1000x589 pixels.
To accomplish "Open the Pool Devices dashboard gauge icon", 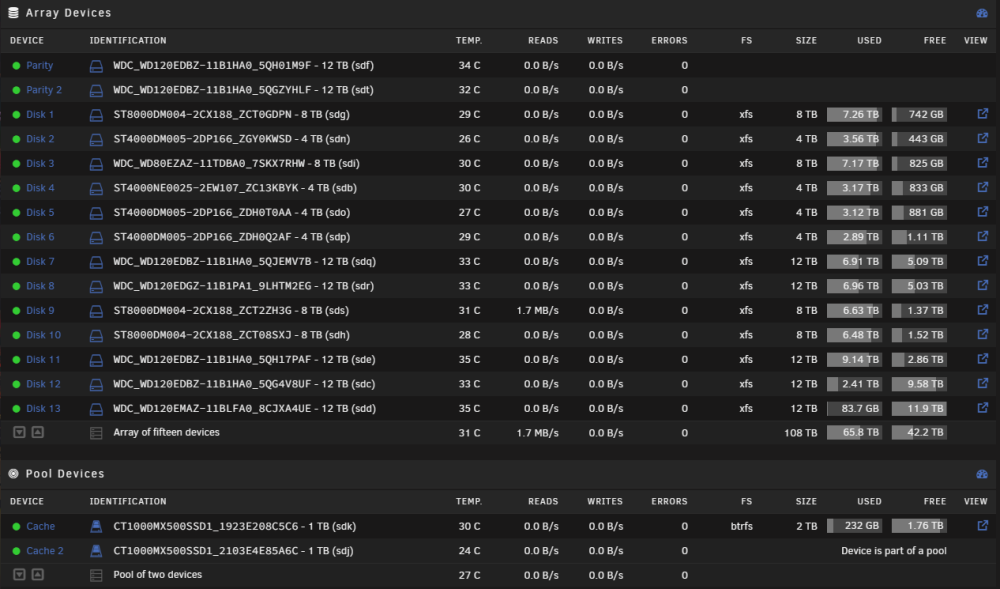I will tap(982, 474).
